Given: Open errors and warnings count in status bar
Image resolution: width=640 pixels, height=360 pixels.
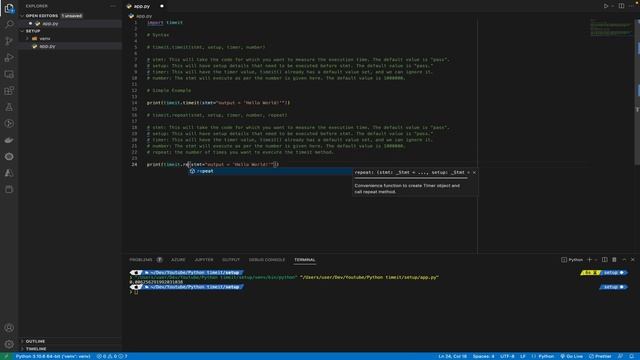Looking at the screenshot, I should 112,356.
